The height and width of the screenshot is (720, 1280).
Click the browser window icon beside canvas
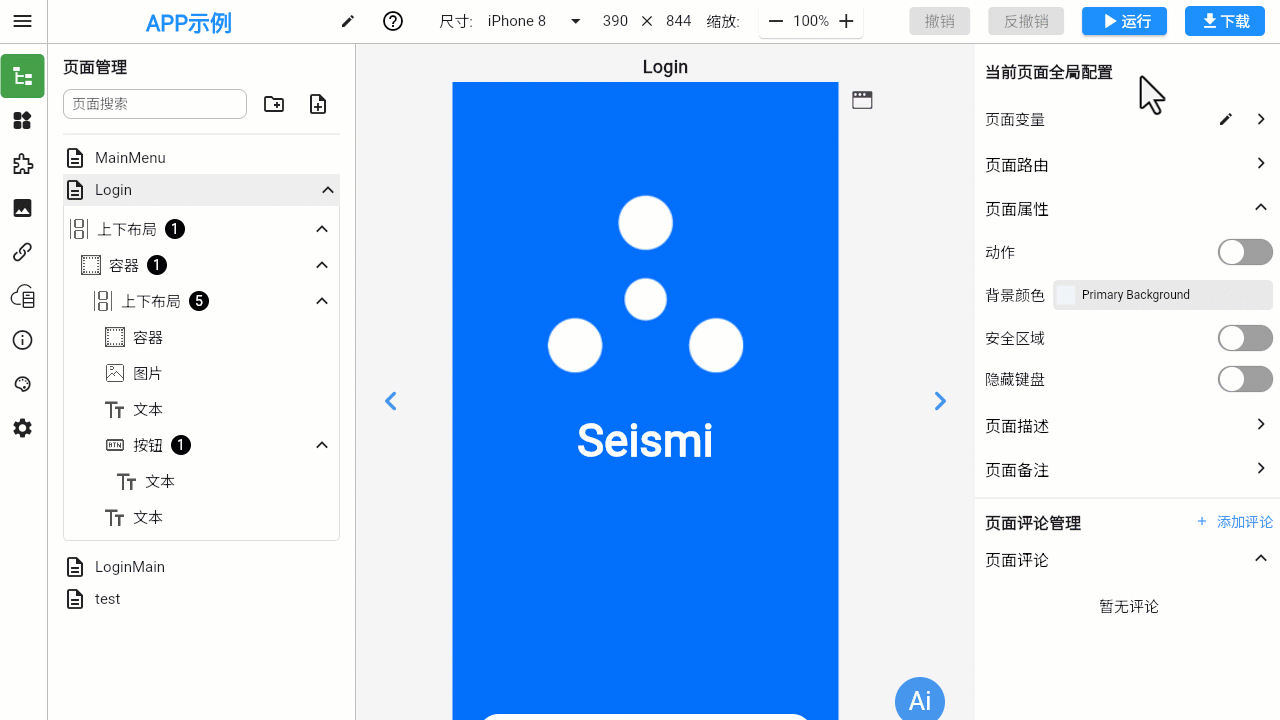tap(862, 100)
